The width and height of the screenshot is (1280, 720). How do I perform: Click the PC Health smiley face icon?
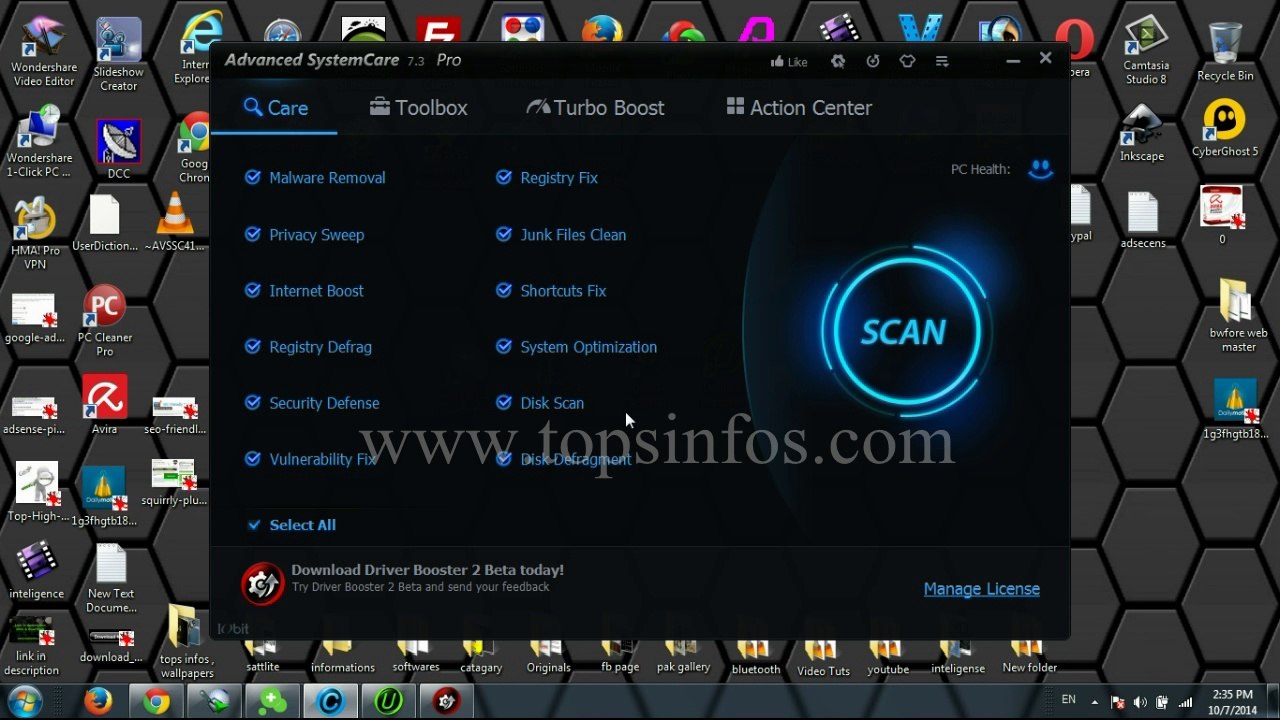(x=1041, y=169)
